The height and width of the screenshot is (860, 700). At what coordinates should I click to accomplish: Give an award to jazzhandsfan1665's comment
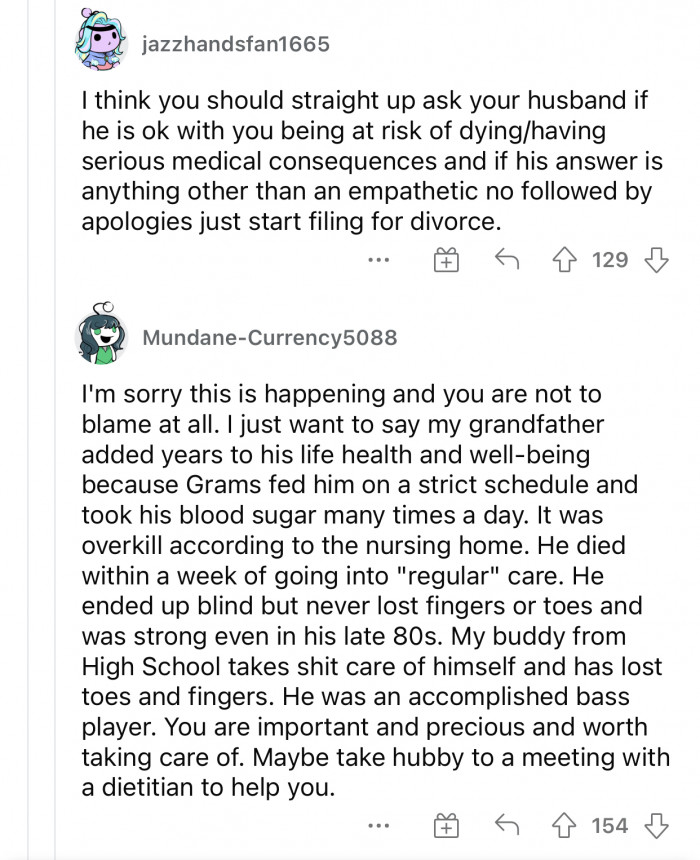[446, 259]
